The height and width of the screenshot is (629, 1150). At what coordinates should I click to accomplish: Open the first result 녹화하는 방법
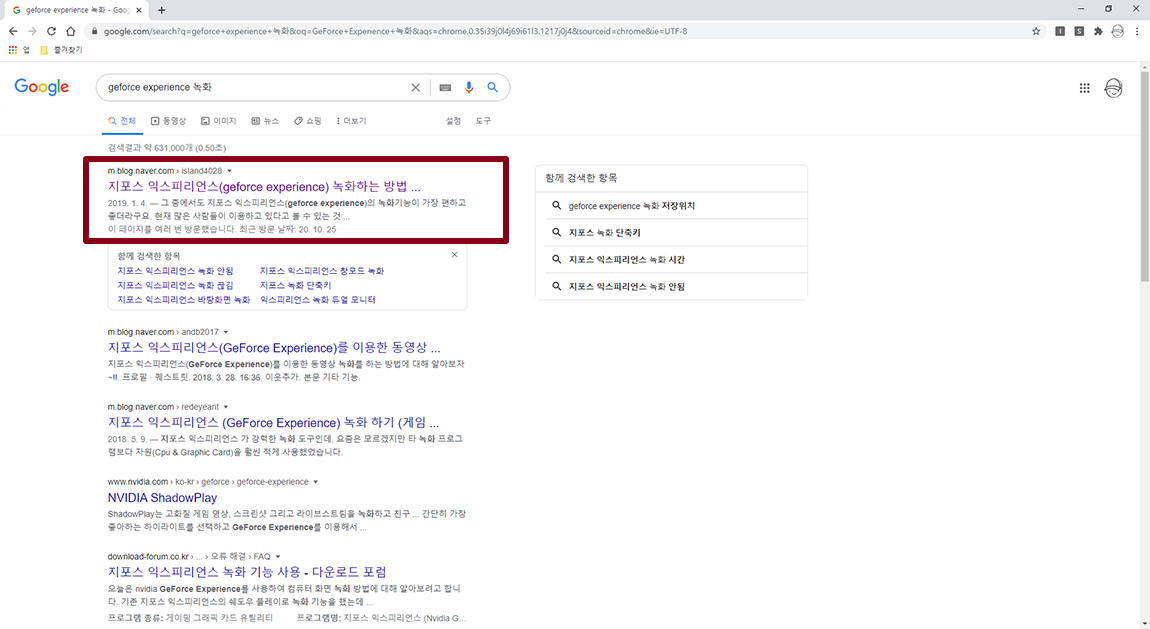(x=264, y=186)
